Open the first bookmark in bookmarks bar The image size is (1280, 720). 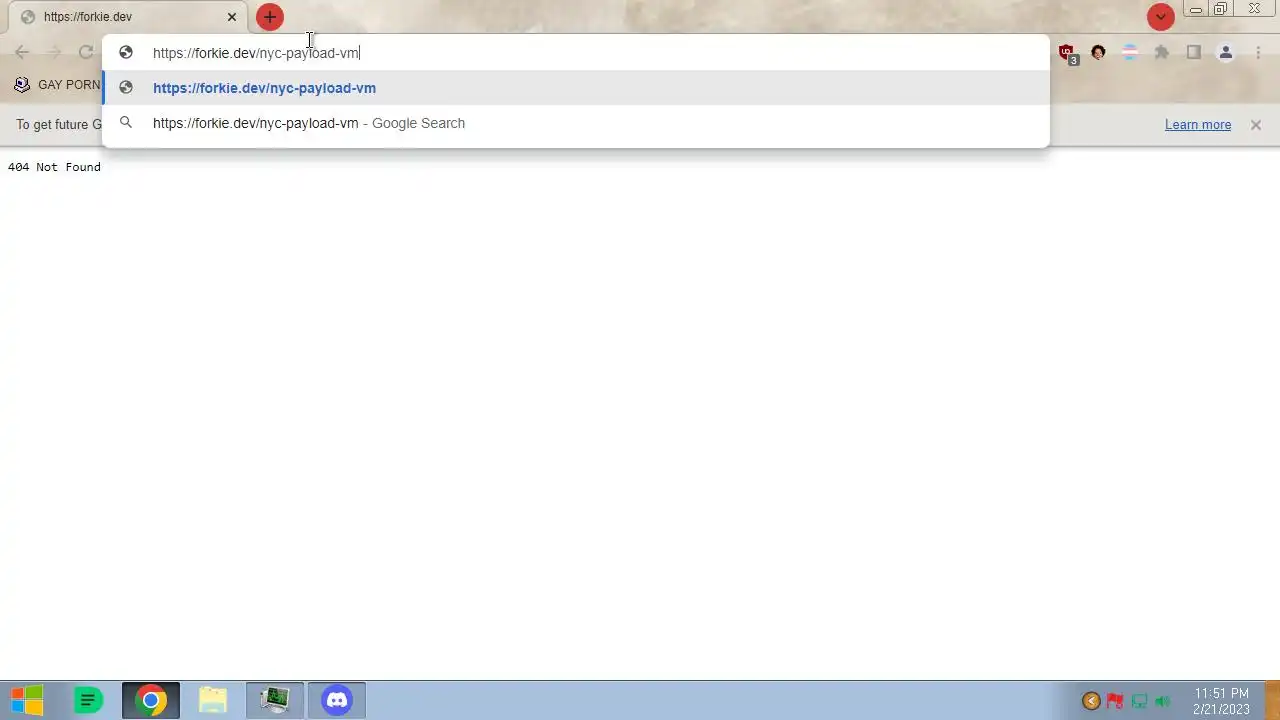57,85
